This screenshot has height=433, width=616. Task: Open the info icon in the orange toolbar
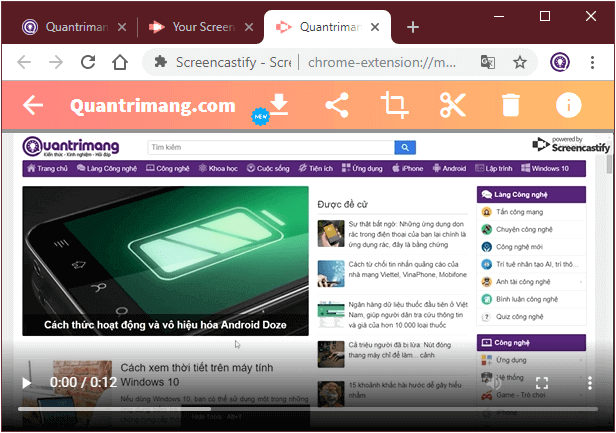568,105
